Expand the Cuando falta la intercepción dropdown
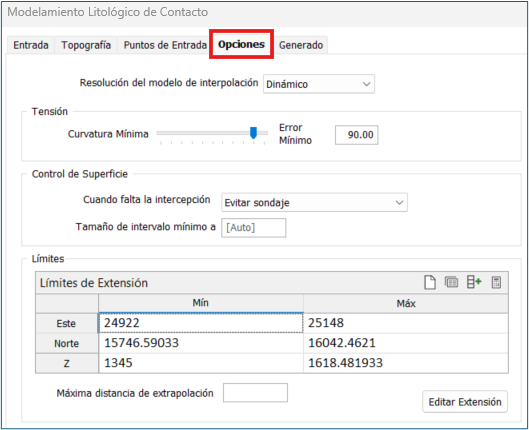 click(x=314, y=202)
